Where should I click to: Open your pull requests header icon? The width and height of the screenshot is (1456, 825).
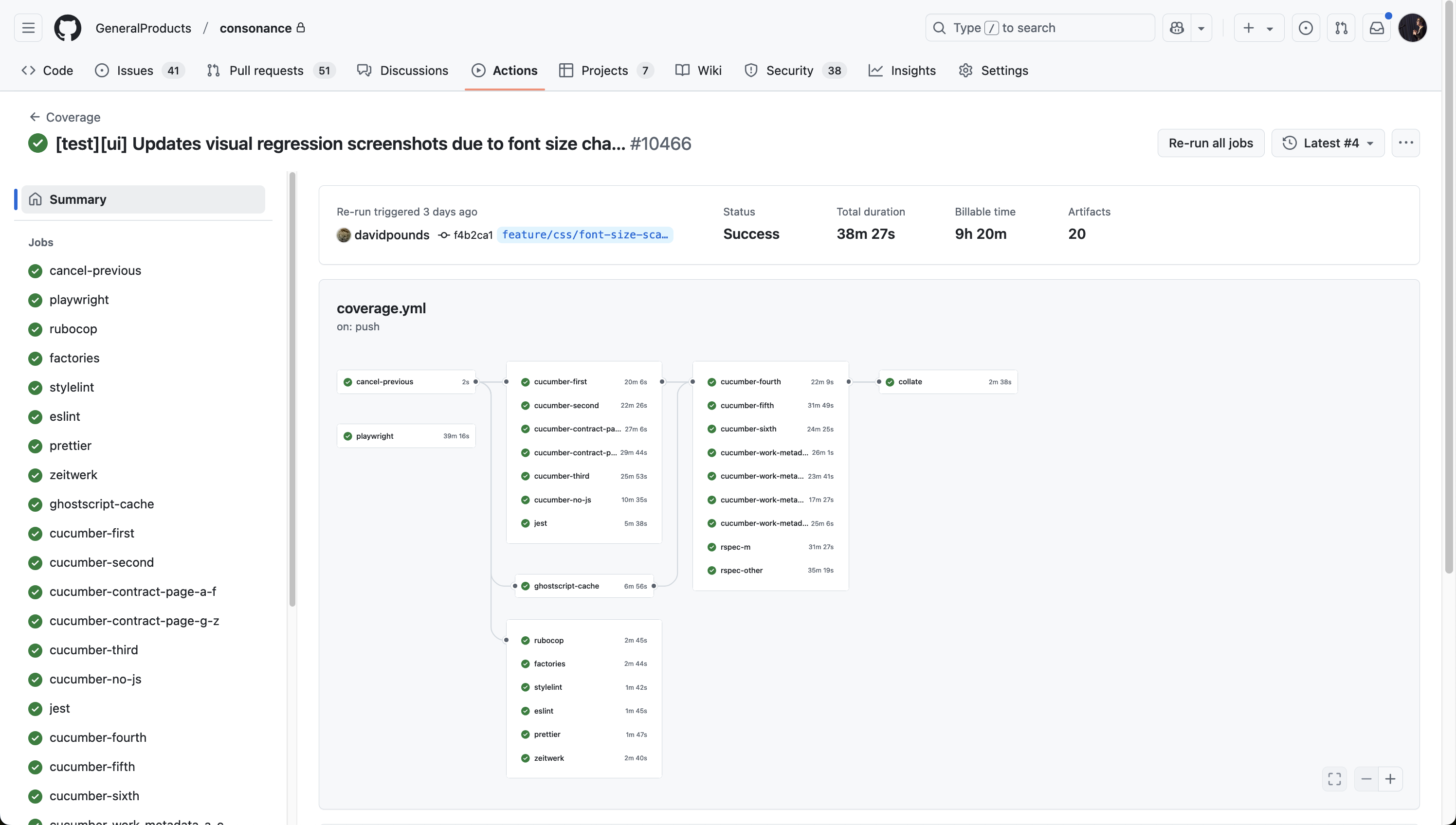[1341, 28]
